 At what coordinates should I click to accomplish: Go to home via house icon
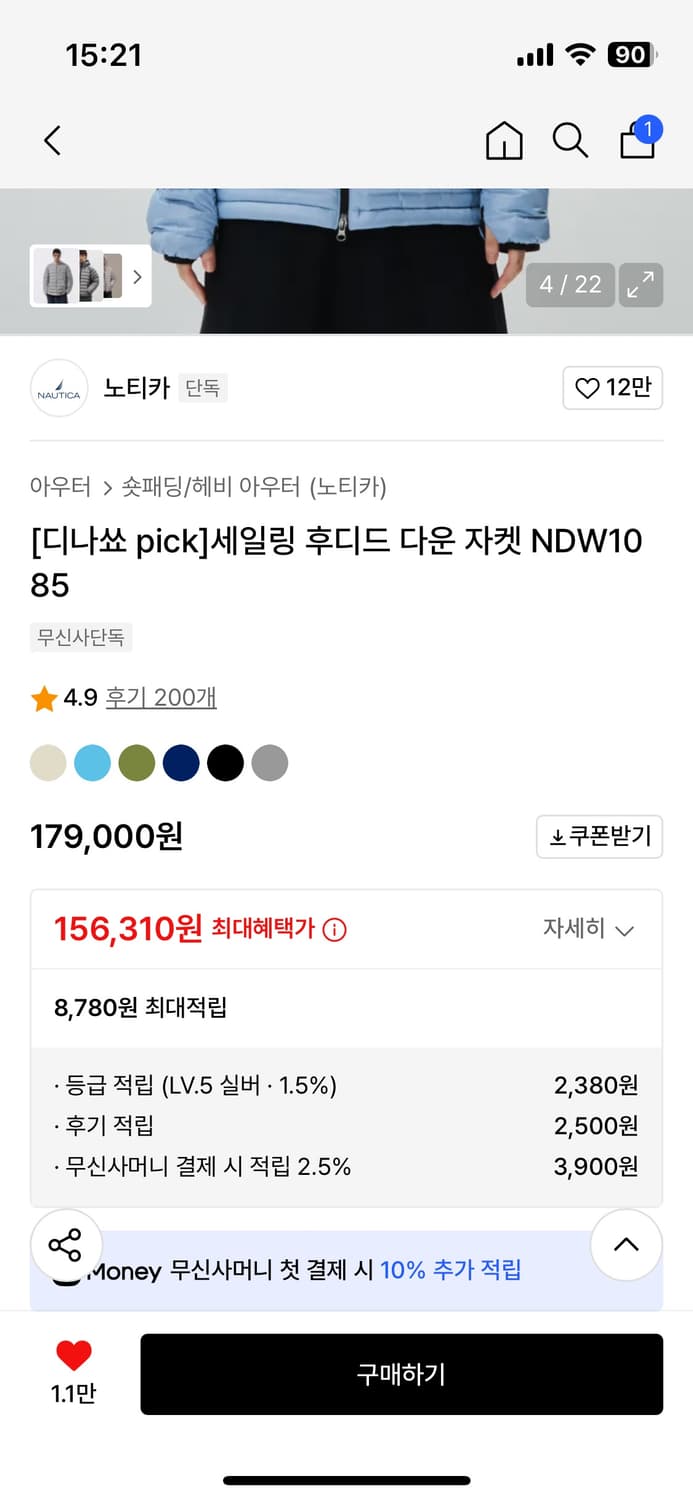[504, 141]
